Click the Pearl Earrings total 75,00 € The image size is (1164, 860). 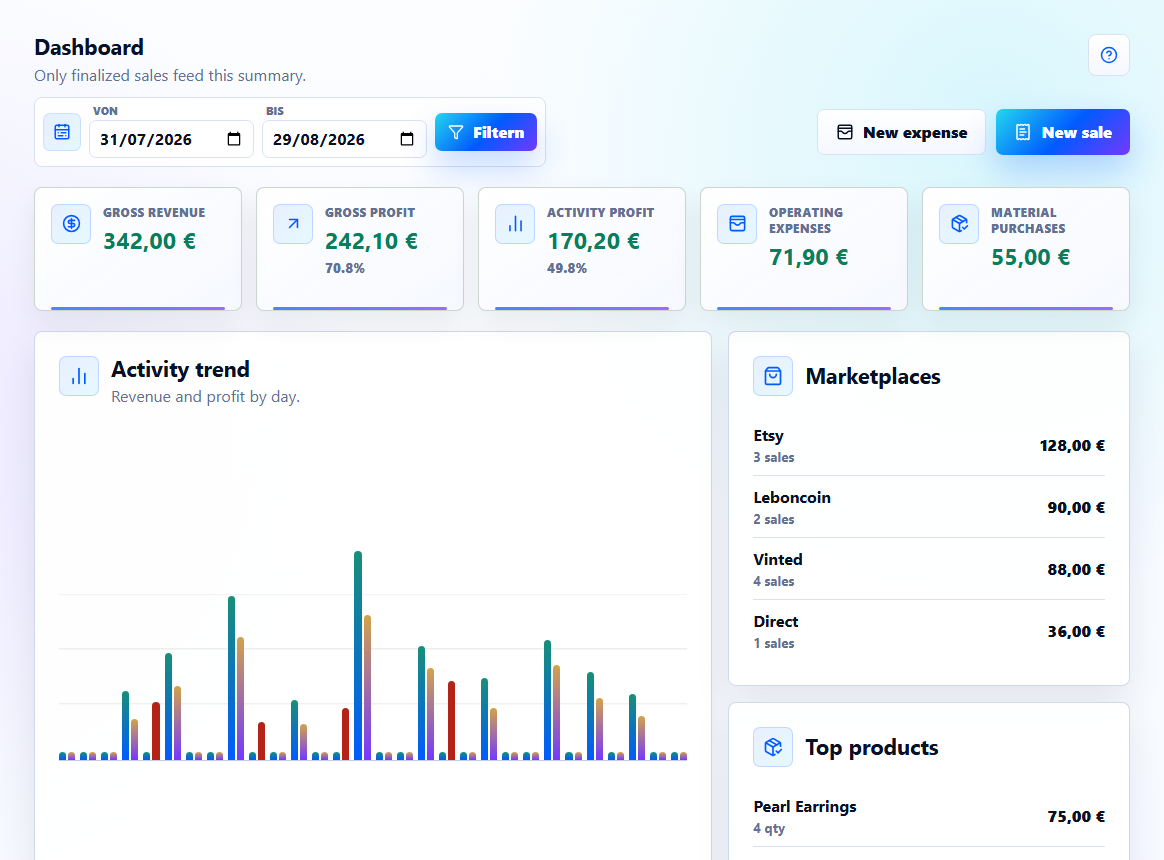pyautogui.click(x=1076, y=816)
